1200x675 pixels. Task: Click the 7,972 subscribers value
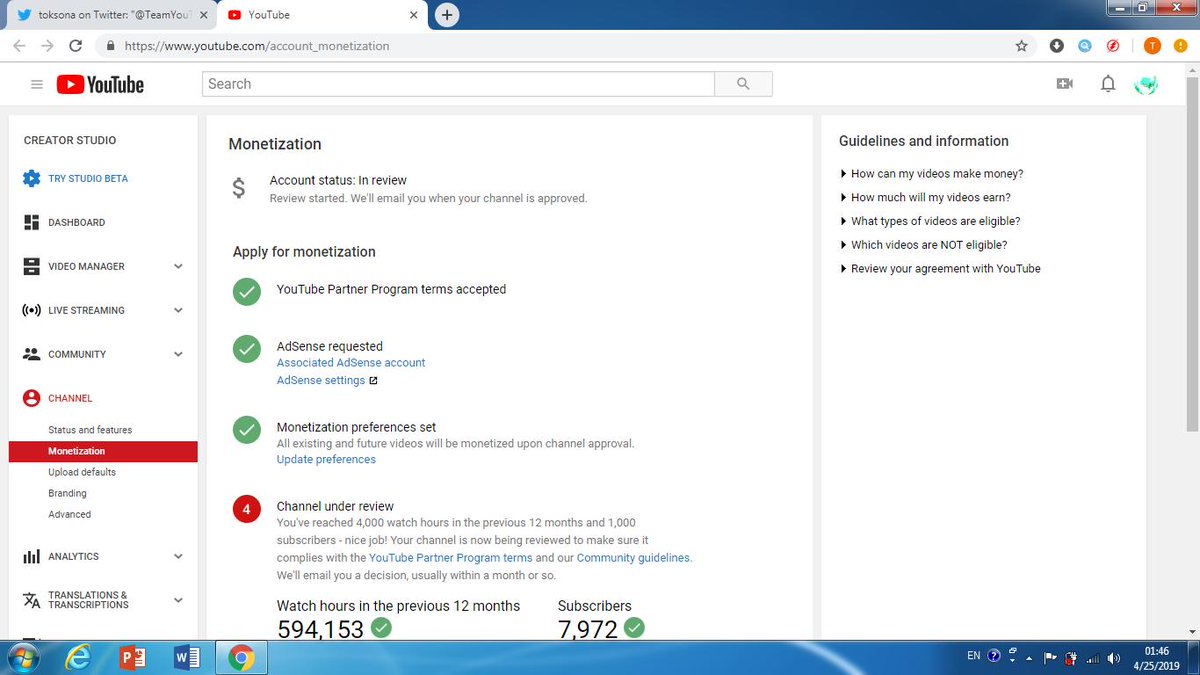(588, 629)
